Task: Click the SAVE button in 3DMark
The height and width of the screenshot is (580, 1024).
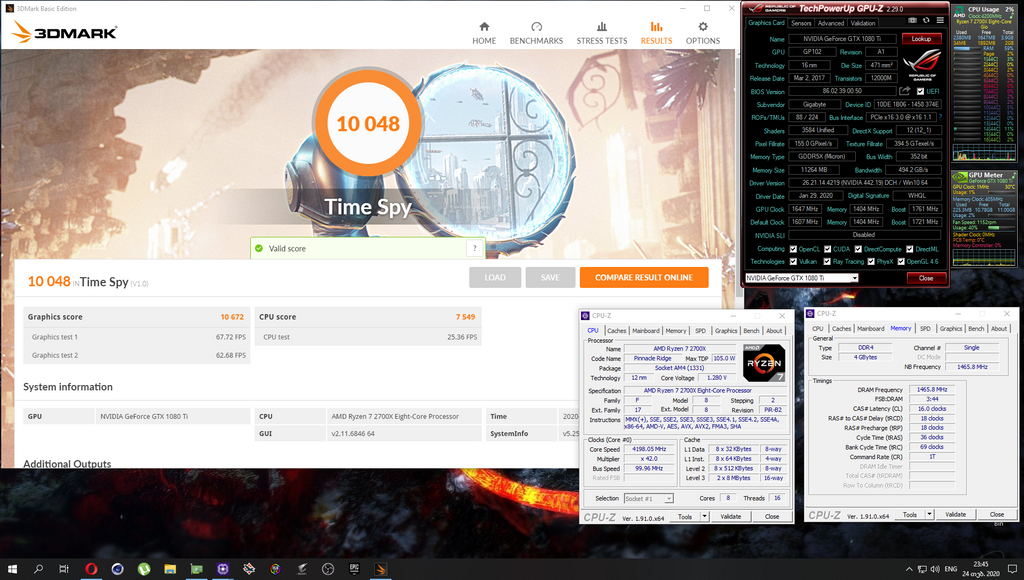Action: (550, 278)
